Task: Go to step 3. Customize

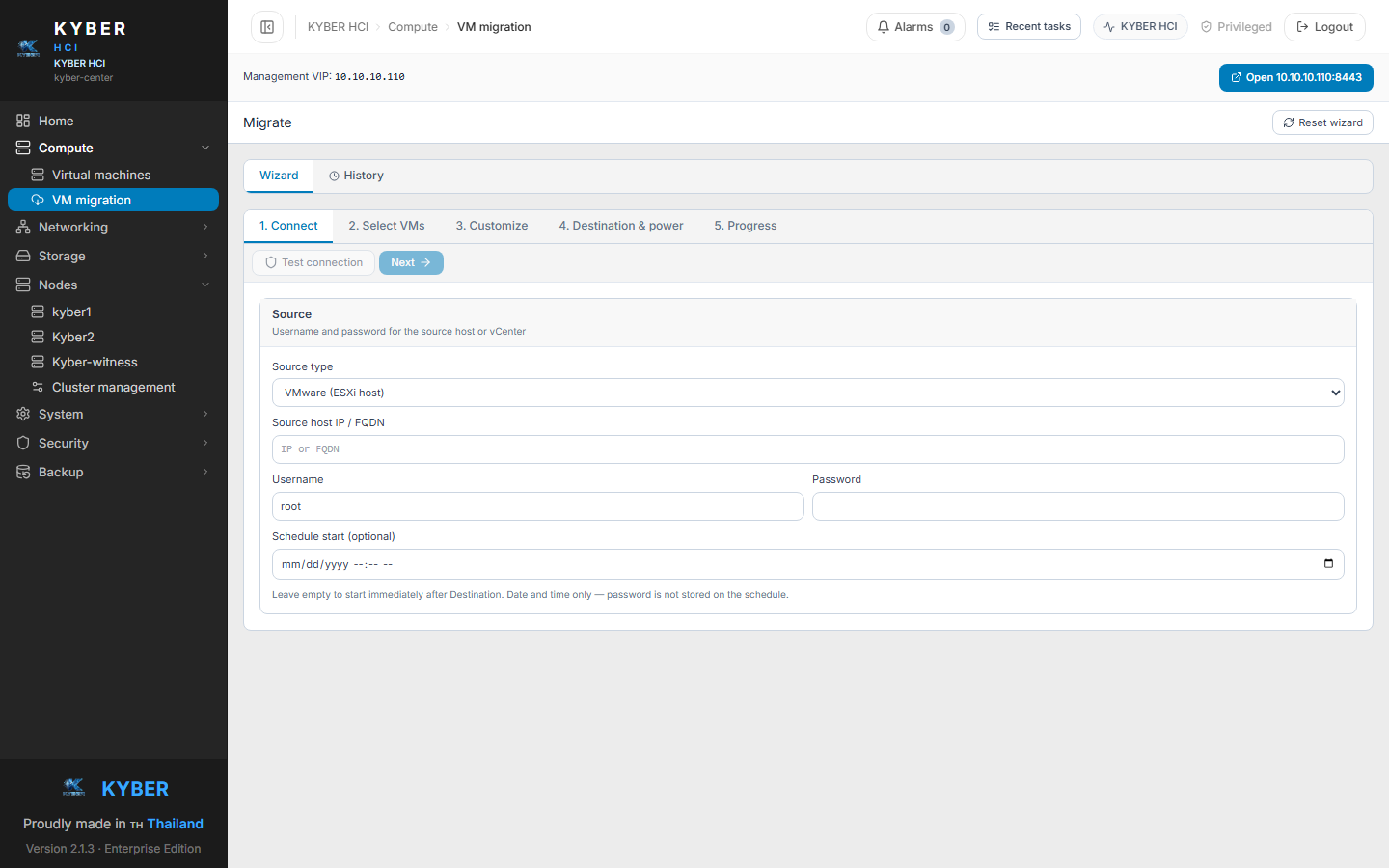Action: click(x=492, y=226)
